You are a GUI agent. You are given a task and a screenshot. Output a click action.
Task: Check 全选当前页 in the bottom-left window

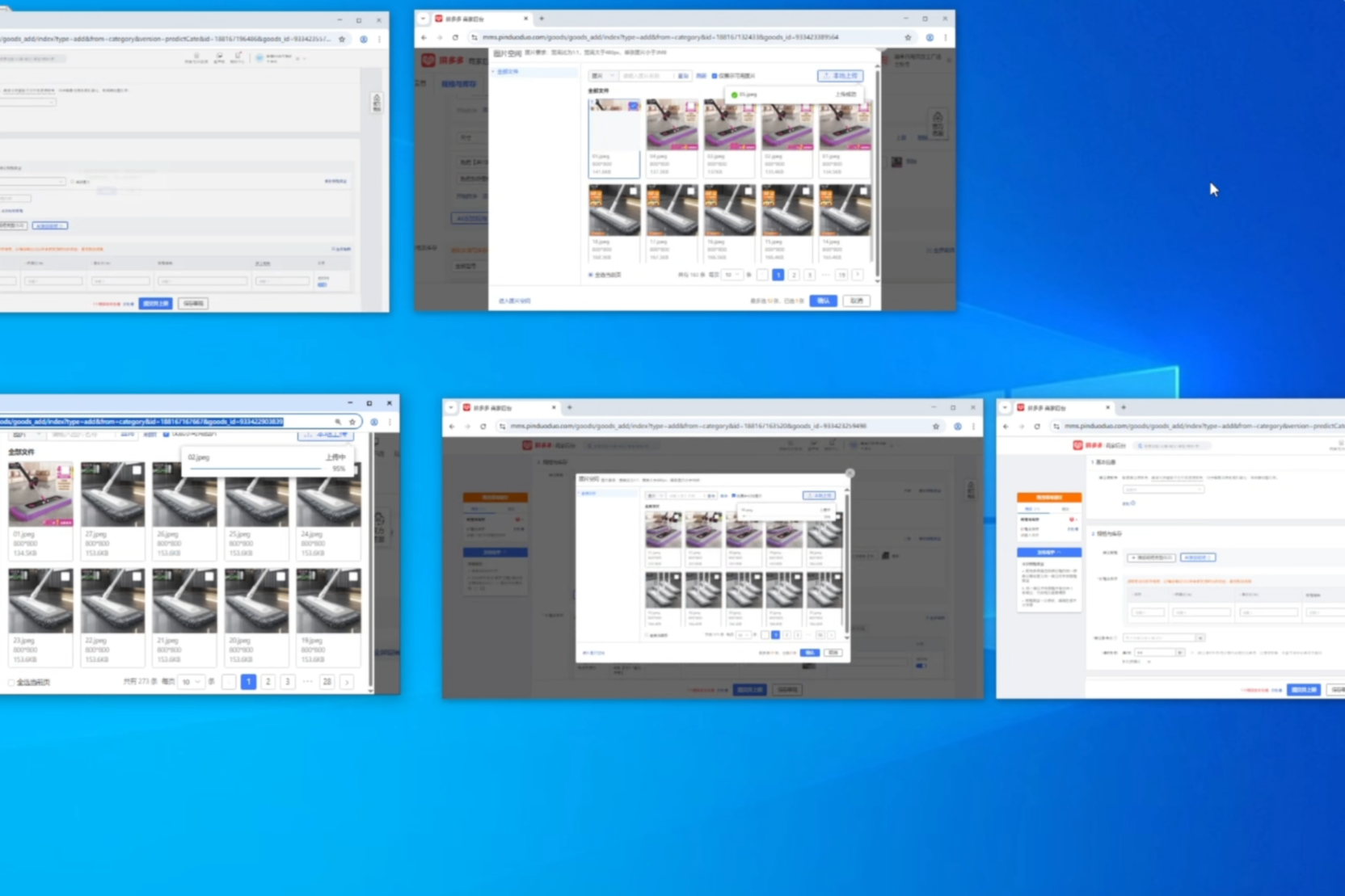11,683
